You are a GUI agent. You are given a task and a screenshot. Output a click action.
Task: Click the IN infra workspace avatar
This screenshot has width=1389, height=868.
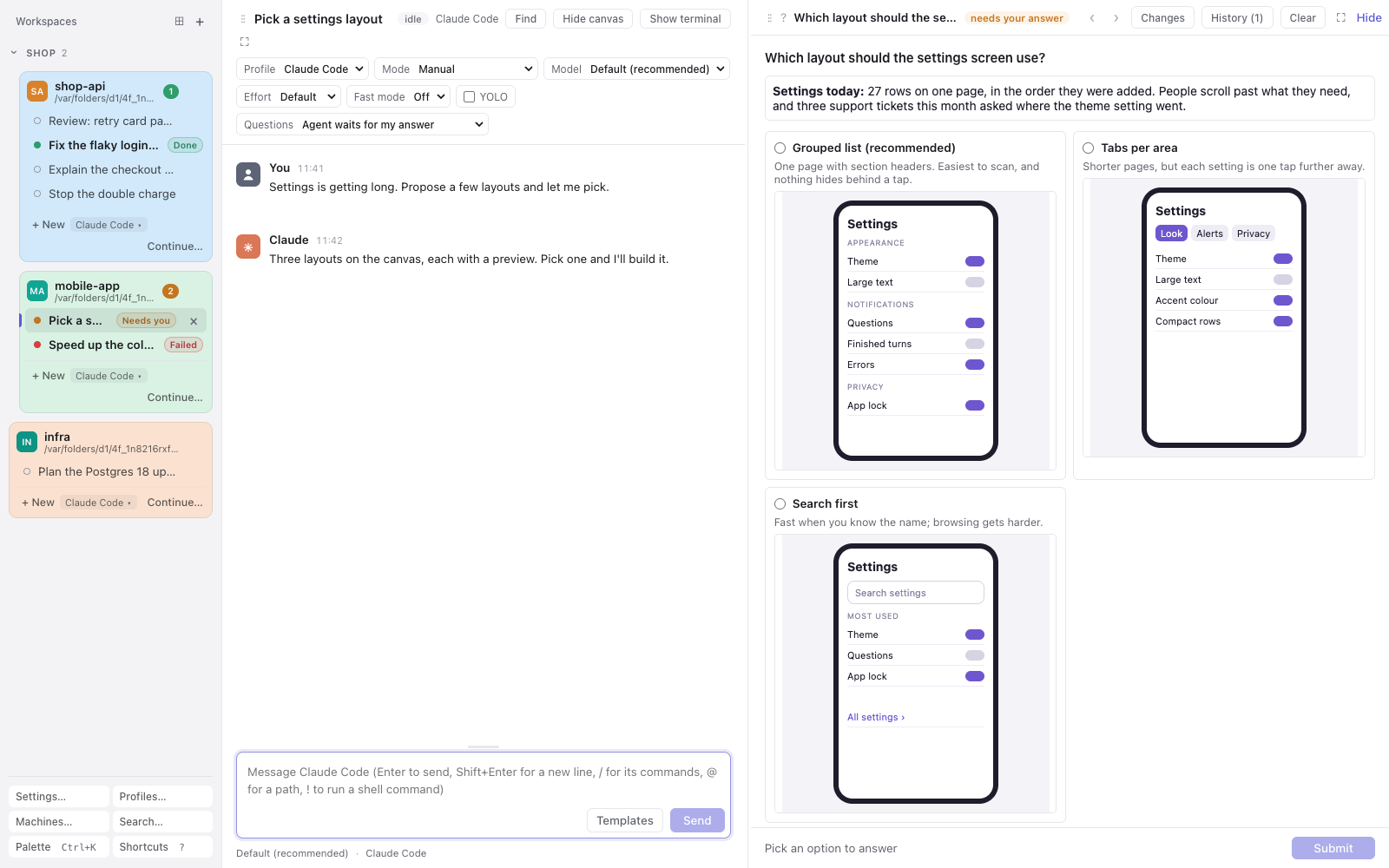27,442
